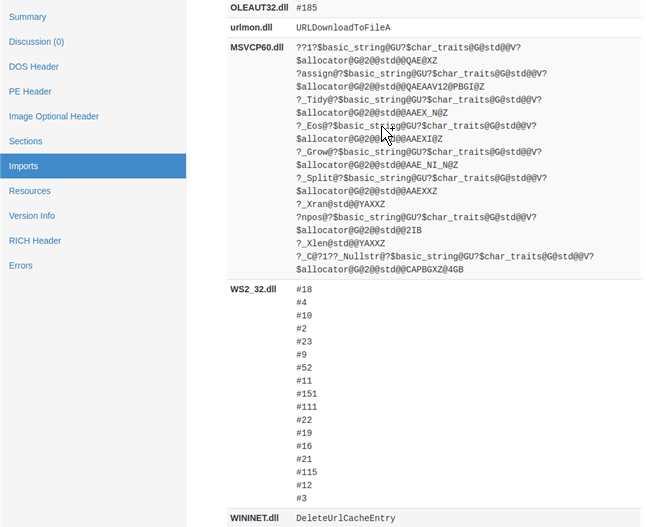This screenshot has height=527, width=646.
Task: Click WS2_32 ordinal #16
Action: [304, 446]
